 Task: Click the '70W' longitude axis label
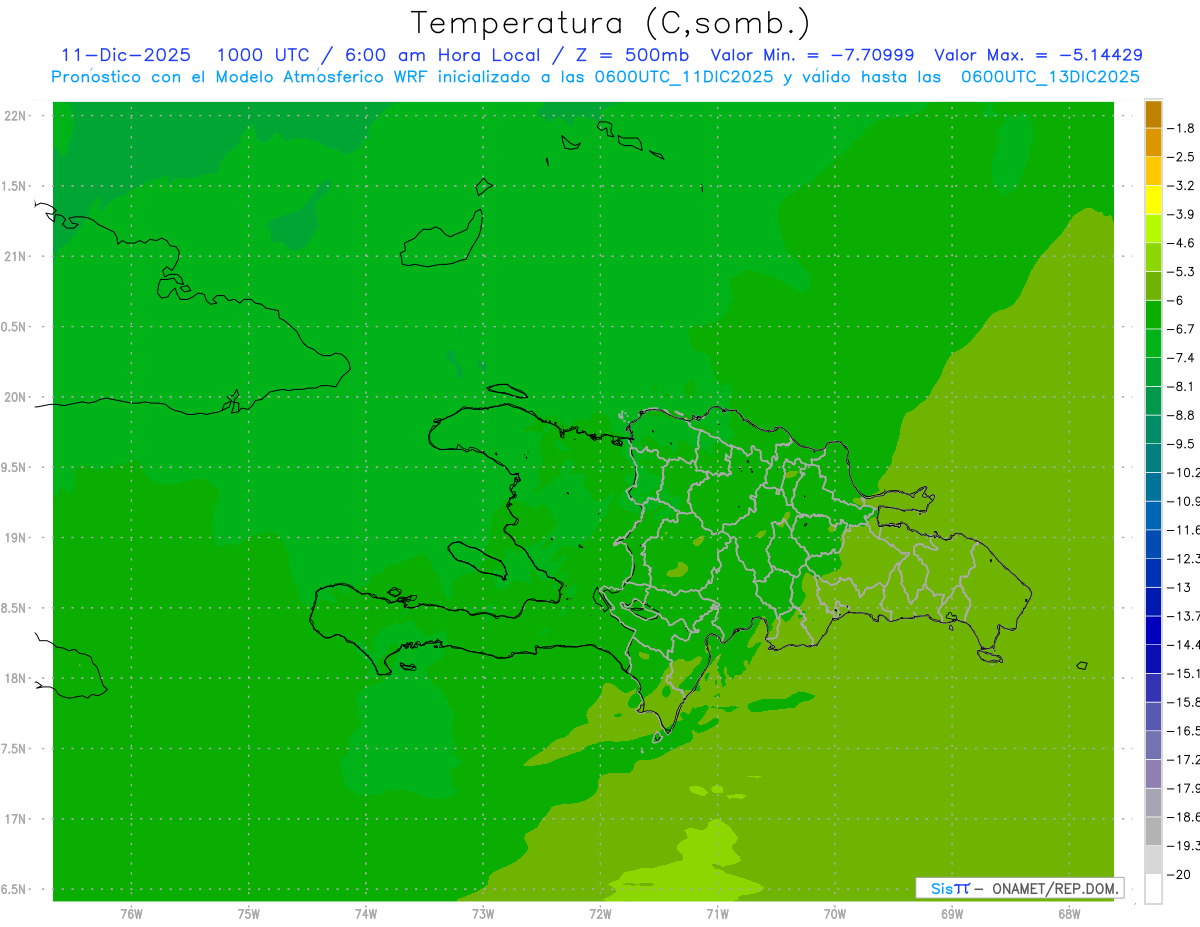pos(835,913)
